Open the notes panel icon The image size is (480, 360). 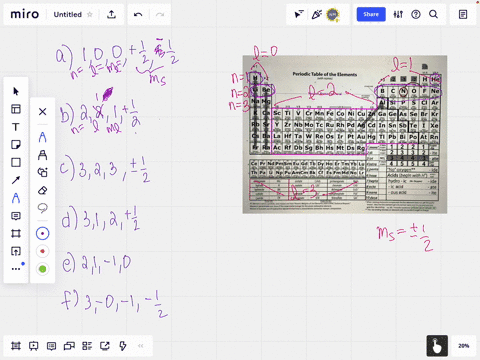tap(463, 14)
